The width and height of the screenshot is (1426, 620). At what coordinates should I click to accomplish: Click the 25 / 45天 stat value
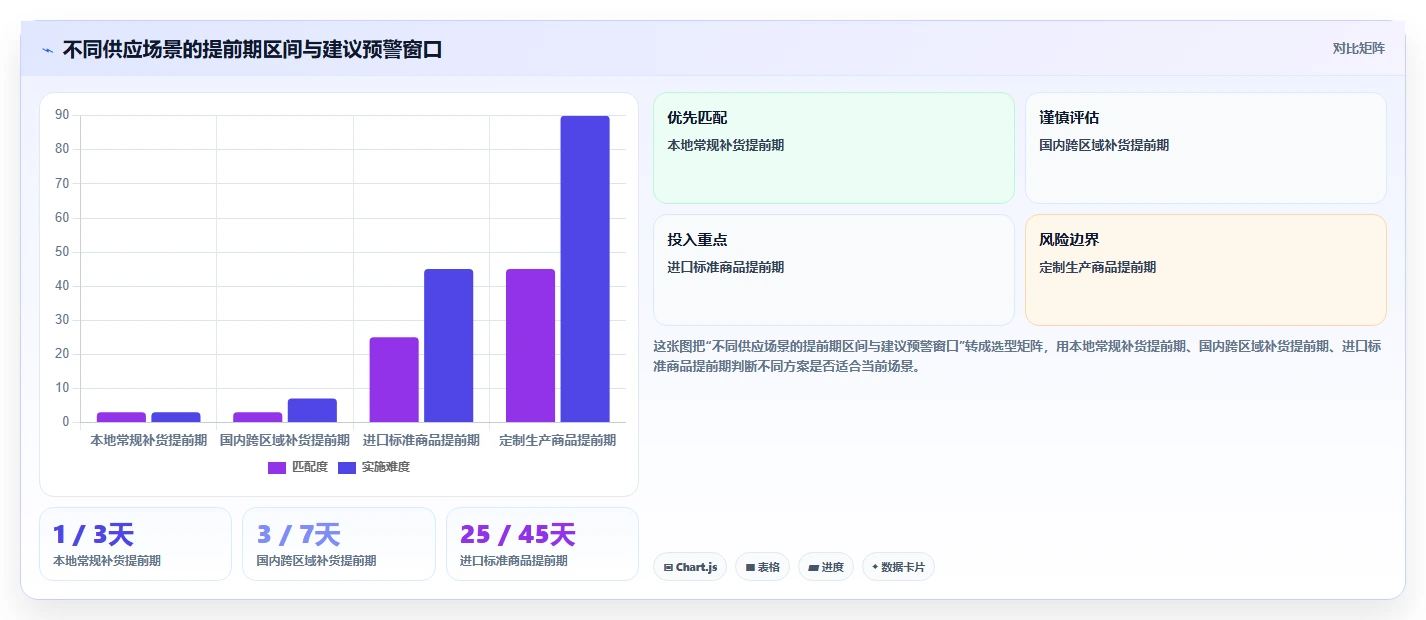518,535
